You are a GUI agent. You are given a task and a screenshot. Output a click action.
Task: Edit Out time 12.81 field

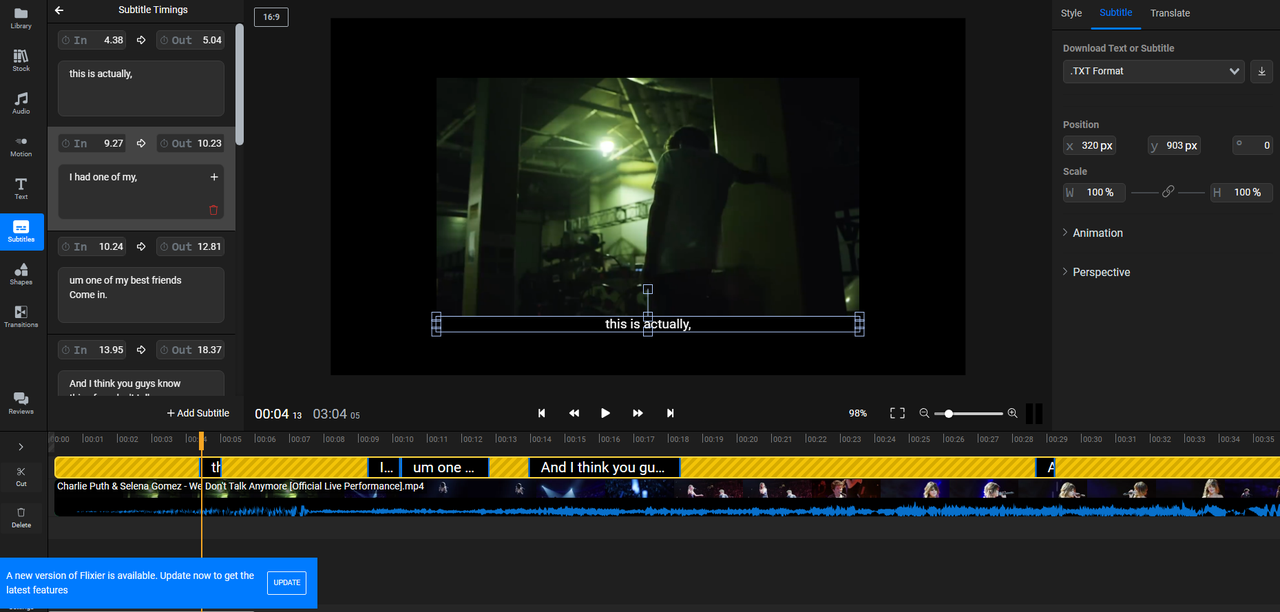click(190, 246)
